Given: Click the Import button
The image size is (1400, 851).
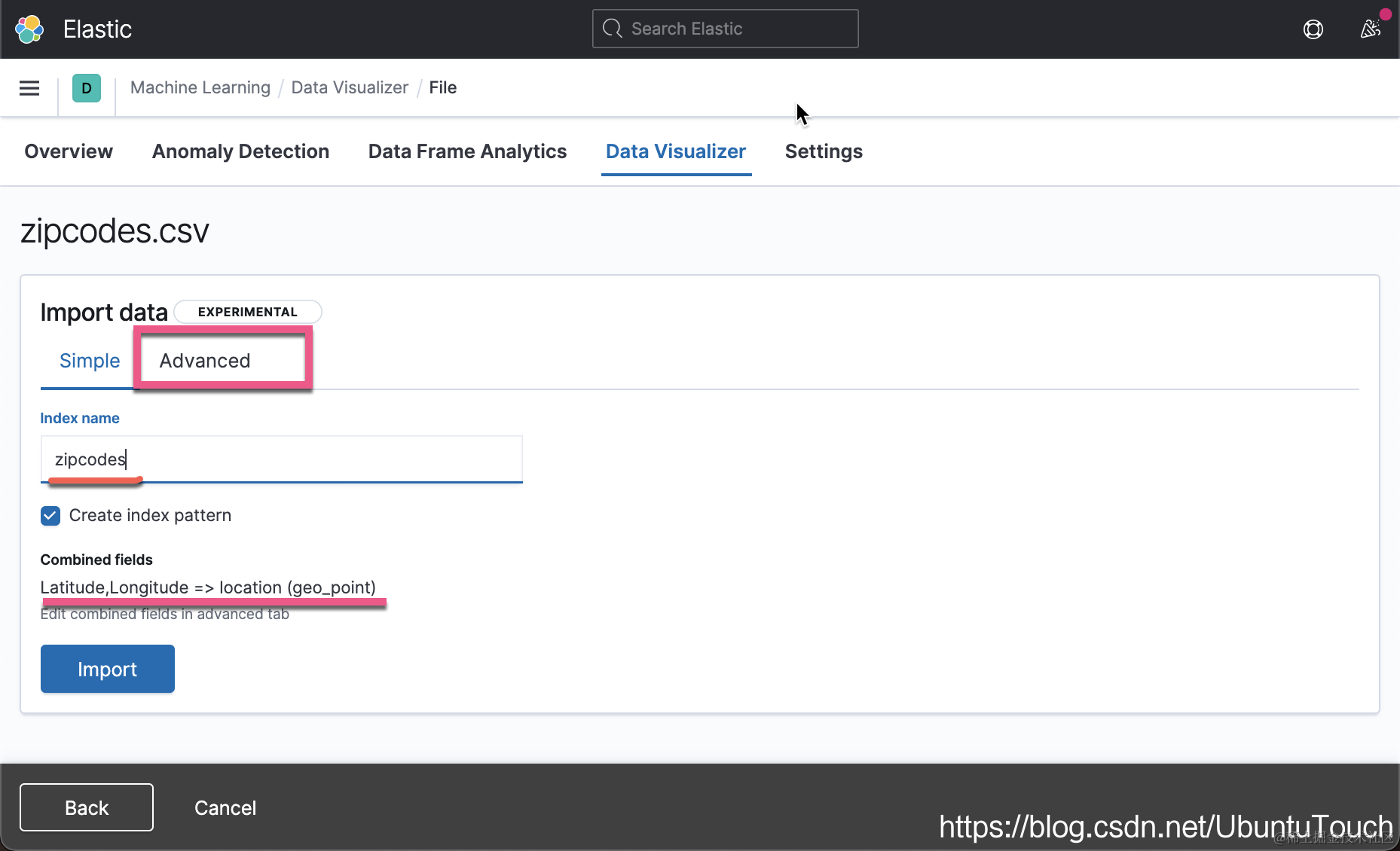Looking at the screenshot, I should click(x=108, y=669).
